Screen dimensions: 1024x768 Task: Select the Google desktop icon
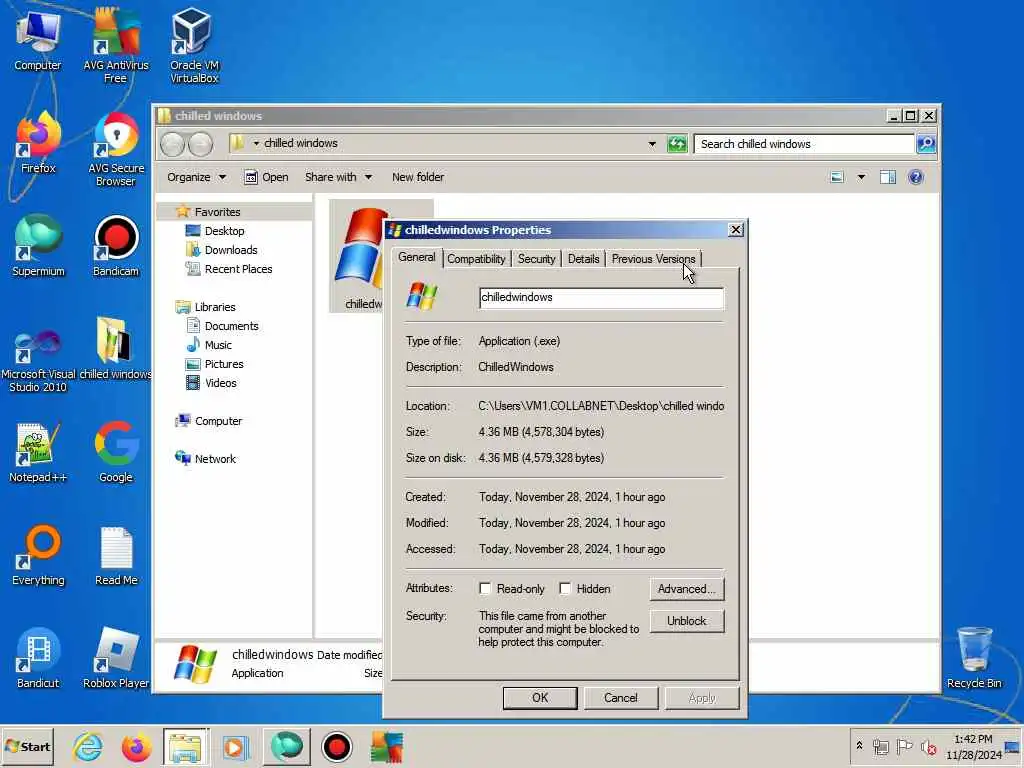pyautogui.click(x=116, y=452)
